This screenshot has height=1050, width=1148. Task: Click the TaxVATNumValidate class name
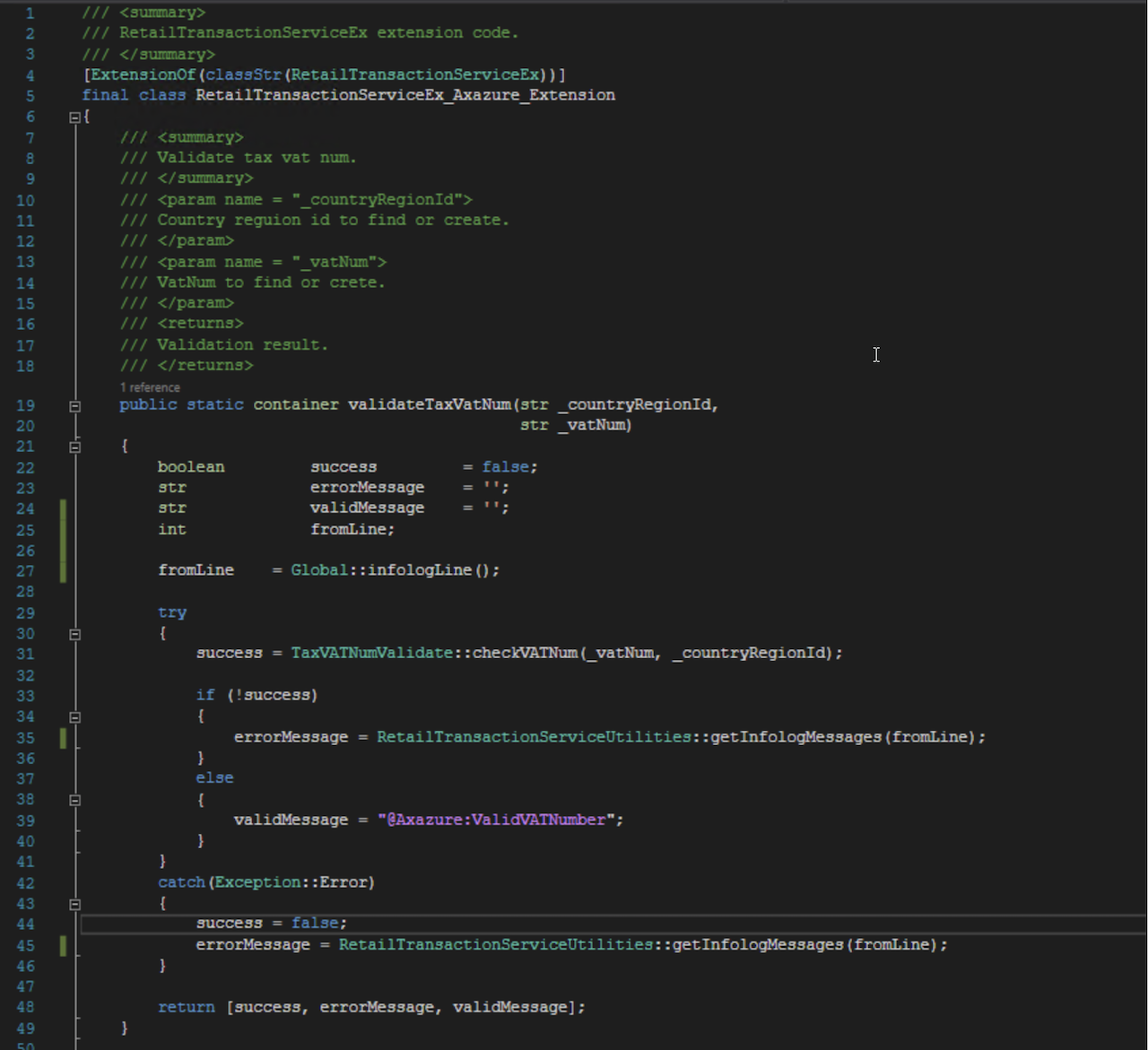(x=372, y=653)
